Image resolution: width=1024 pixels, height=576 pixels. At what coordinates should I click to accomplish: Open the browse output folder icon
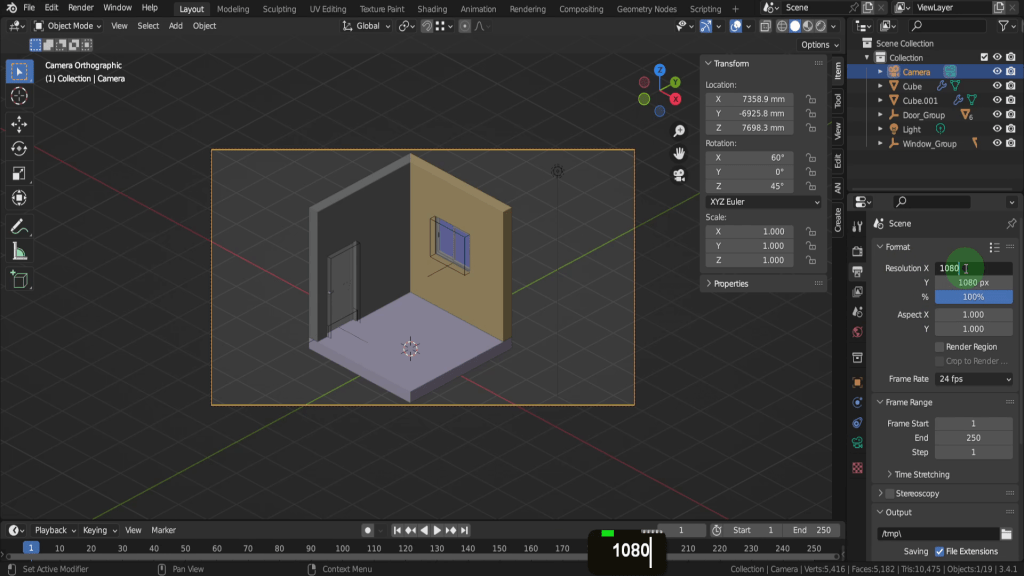(x=1006, y=534)
